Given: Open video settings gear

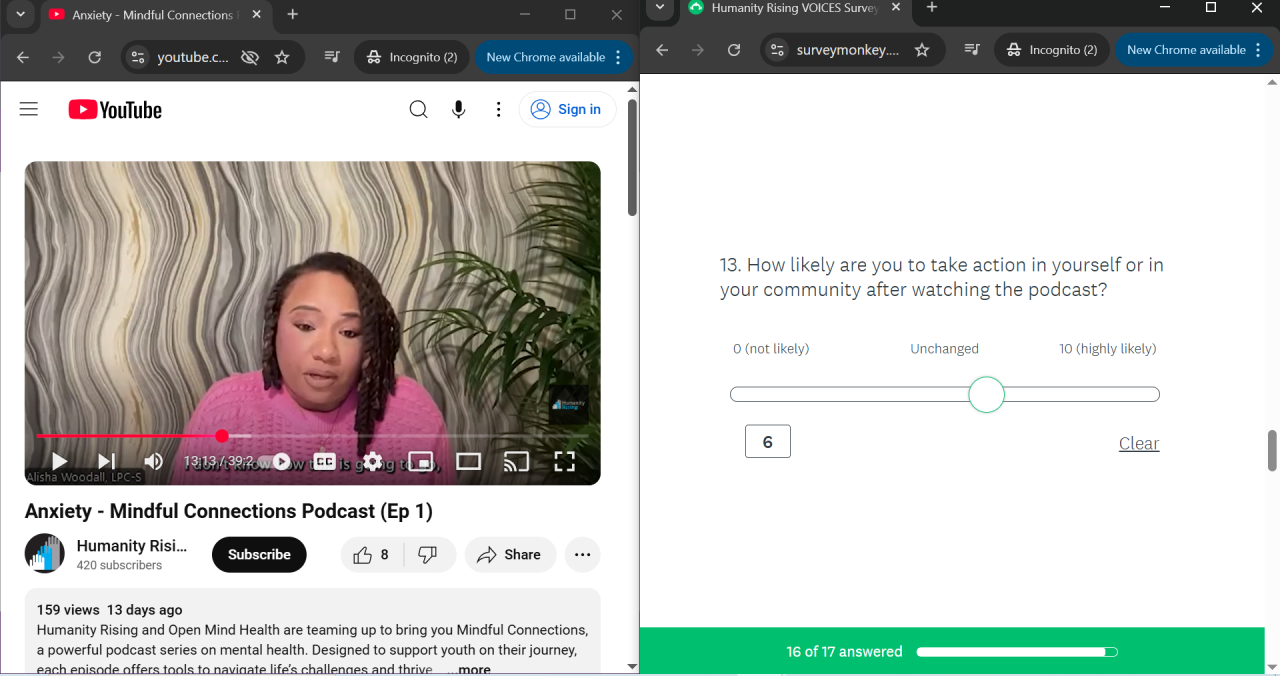Looking at the screenshot, I should pos(373,461).
